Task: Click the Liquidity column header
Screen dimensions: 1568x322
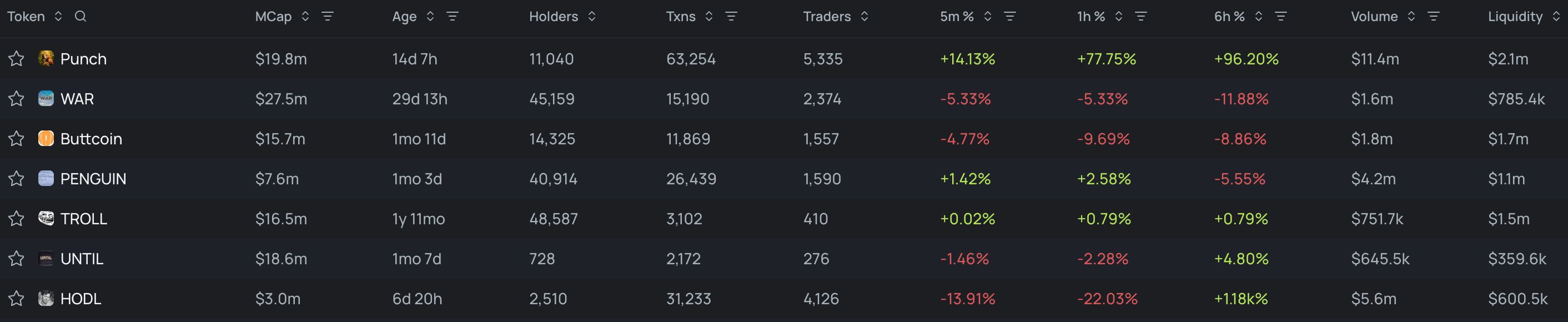Action: pos(1515,17)
